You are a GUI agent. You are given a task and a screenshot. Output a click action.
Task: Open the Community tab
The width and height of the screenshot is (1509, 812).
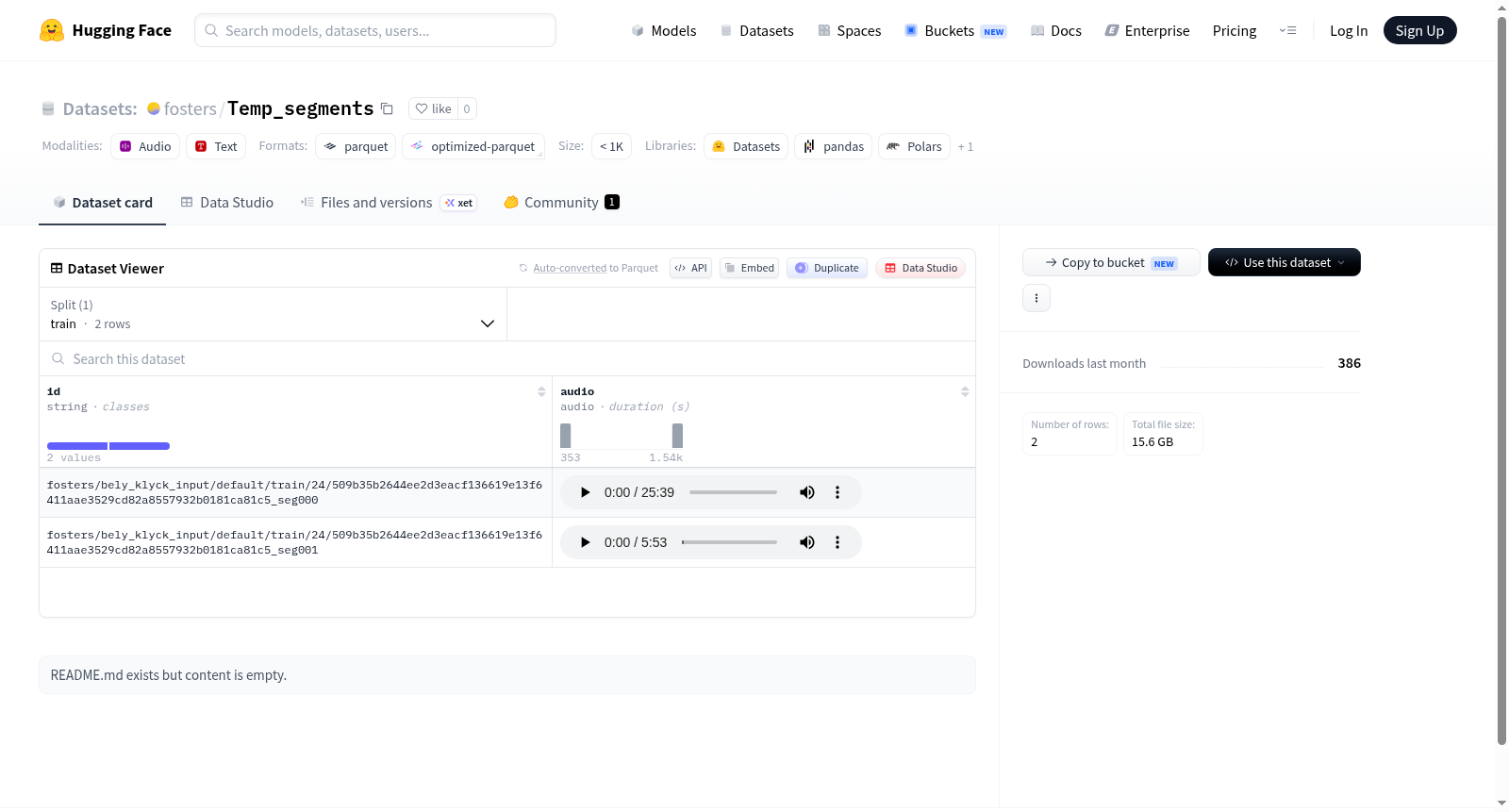click(x=561, y=203)
